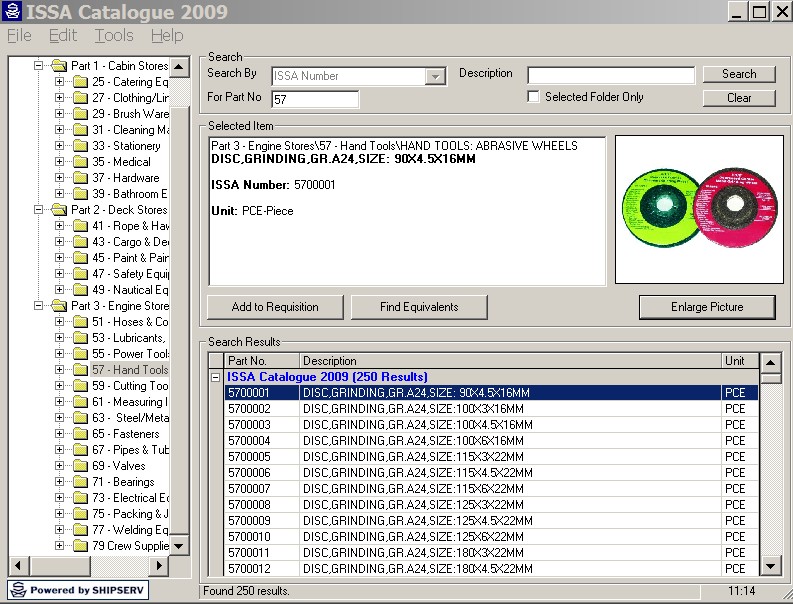
Task: Collapse ISSA Catalogue 2009 results group
Action: pyautogui.click(x=216, y=377)
